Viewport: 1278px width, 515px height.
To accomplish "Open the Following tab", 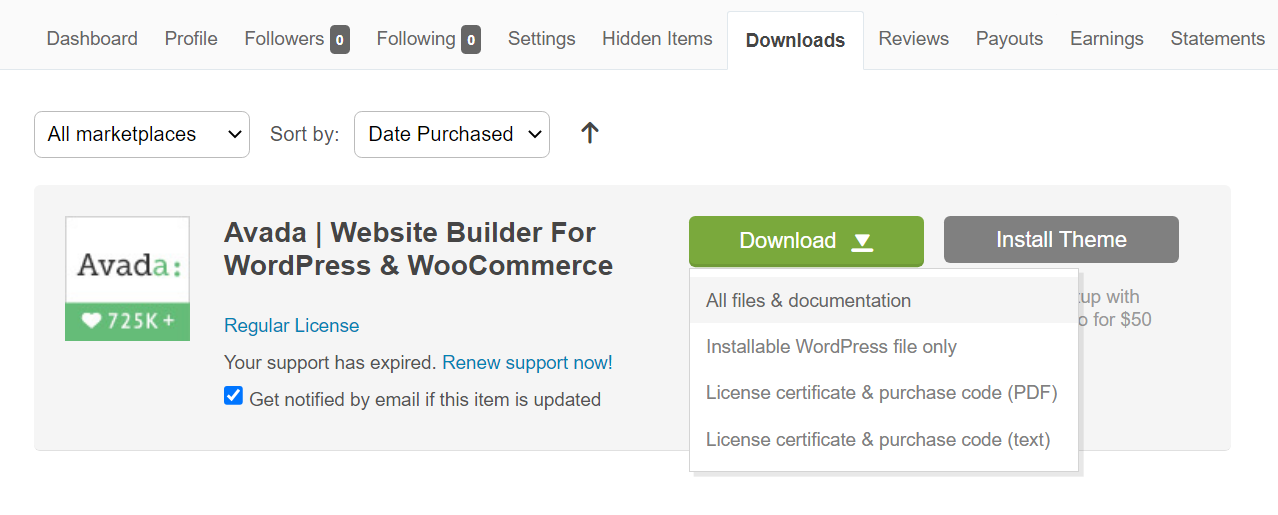I will click(x=428, y=39).
